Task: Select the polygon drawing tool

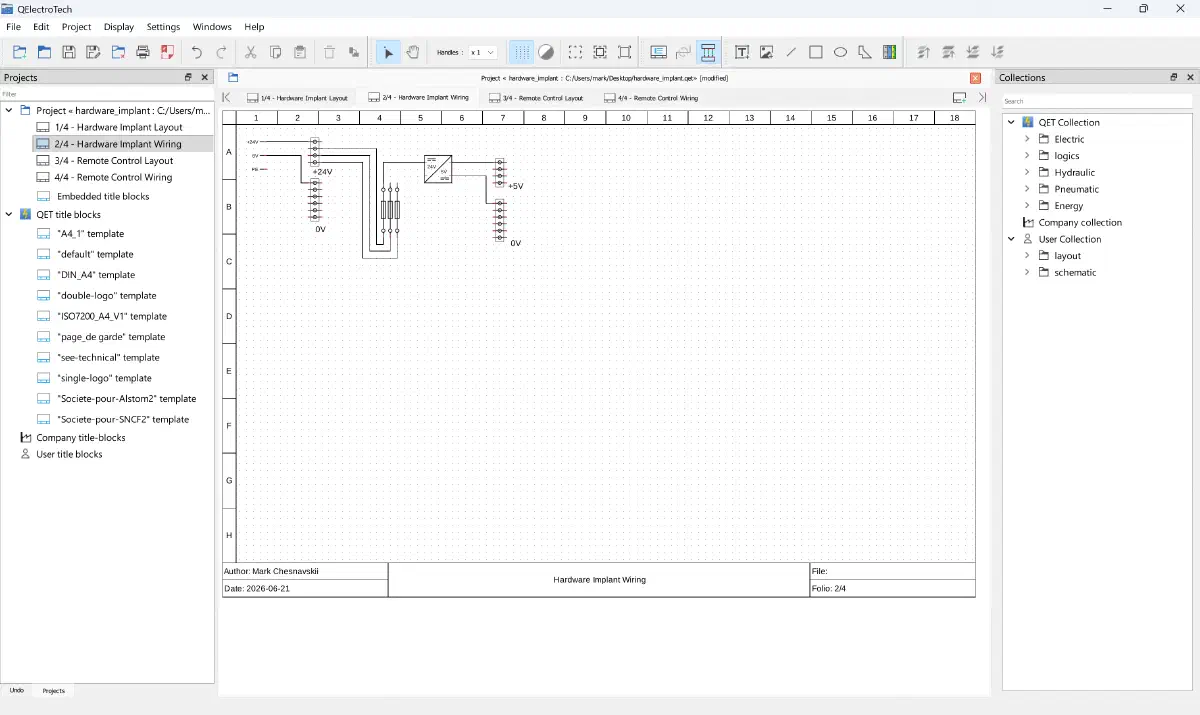Action: (865, 52)
